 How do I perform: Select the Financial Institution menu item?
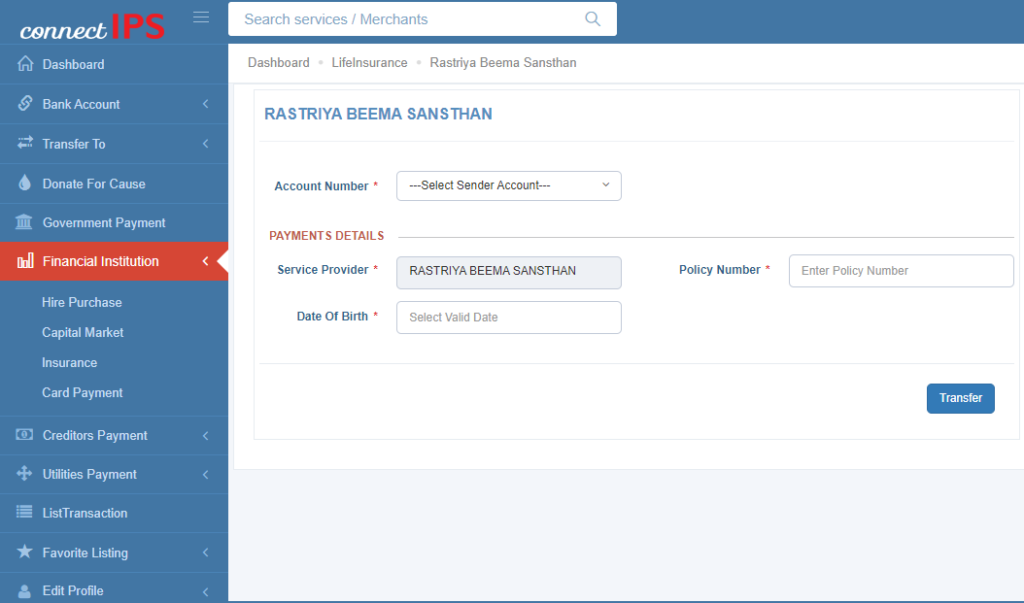[114, 261]
